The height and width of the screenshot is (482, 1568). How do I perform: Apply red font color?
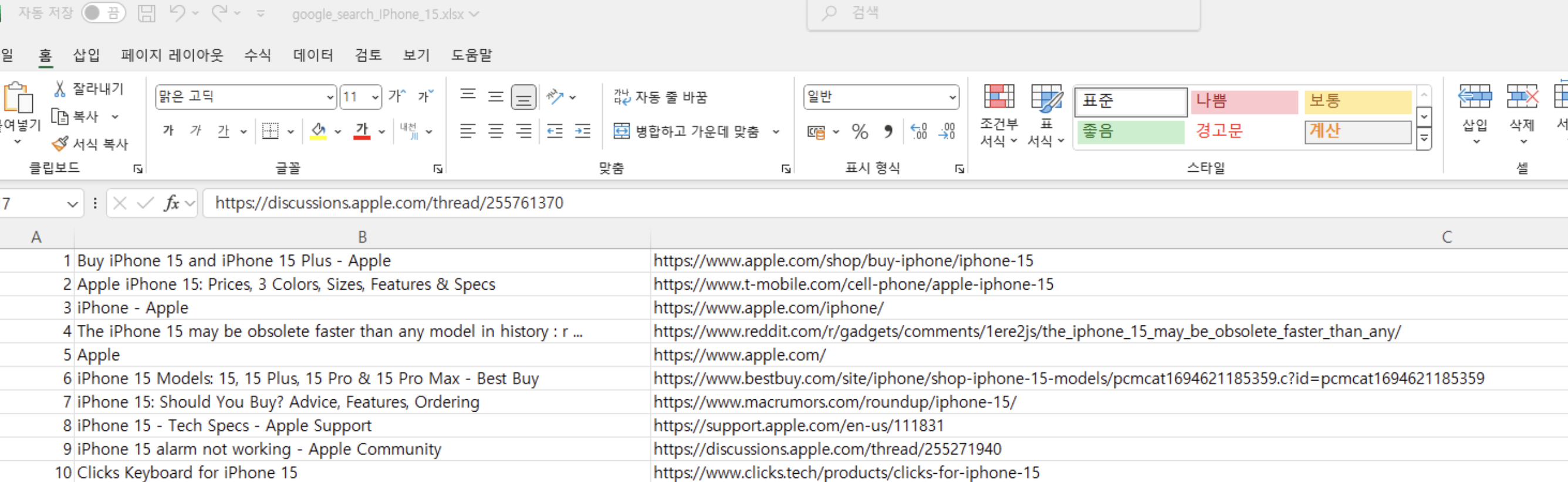pos(362,131)
